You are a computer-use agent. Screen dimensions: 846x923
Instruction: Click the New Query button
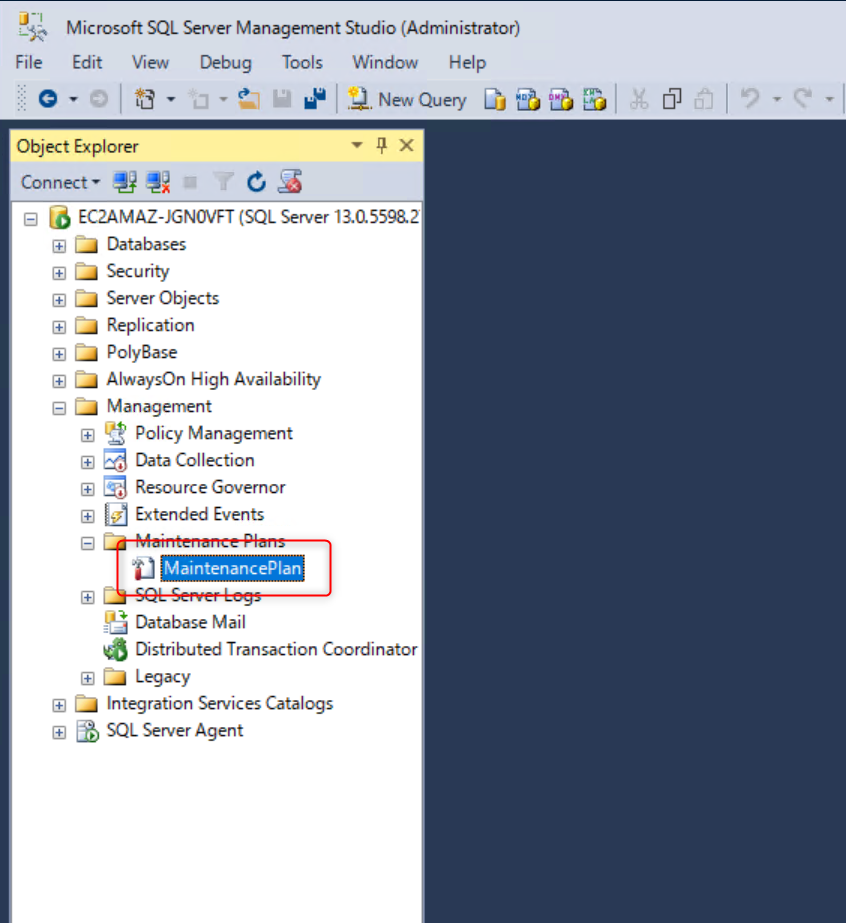407,99
